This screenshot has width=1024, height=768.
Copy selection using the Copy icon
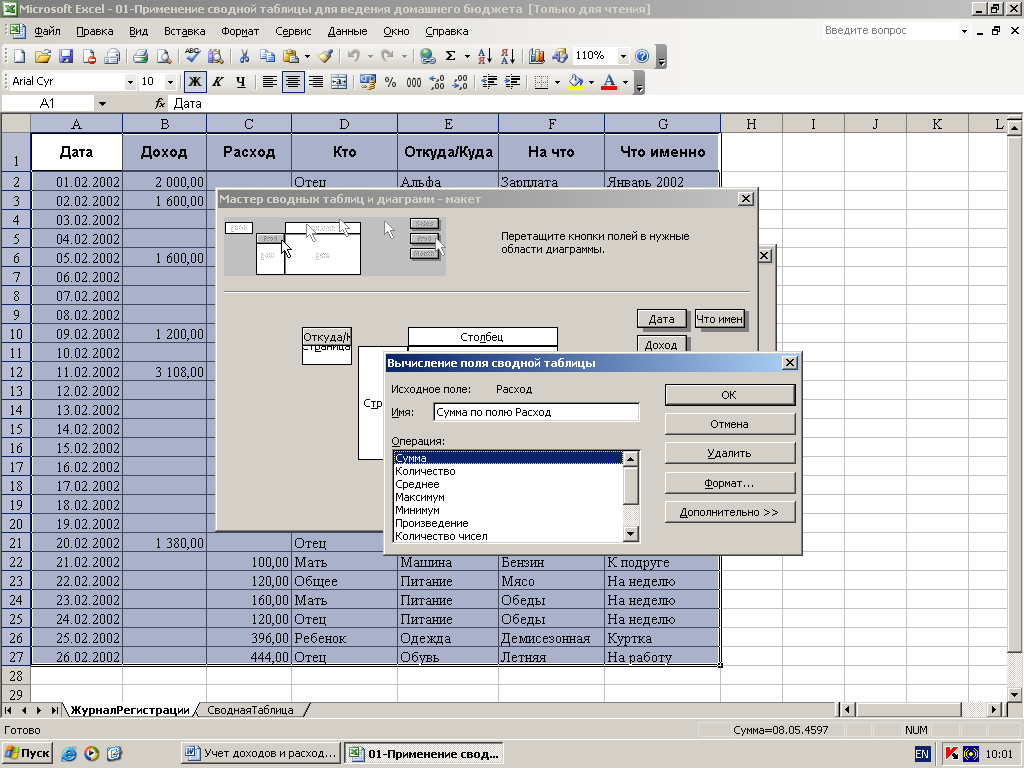click(266, 56)
